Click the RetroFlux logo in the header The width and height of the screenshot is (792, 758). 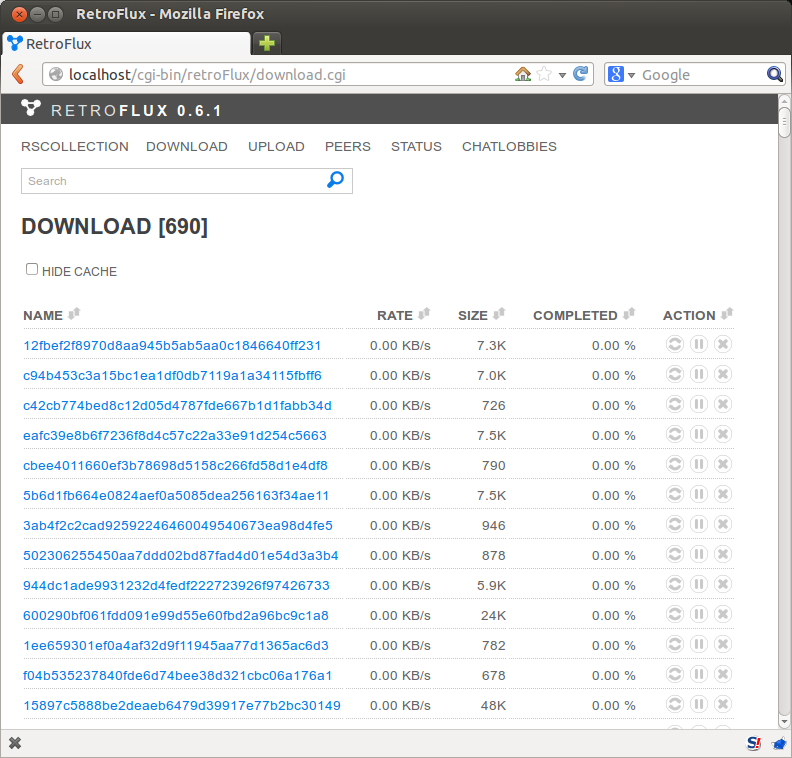click(x=31, y=108)
